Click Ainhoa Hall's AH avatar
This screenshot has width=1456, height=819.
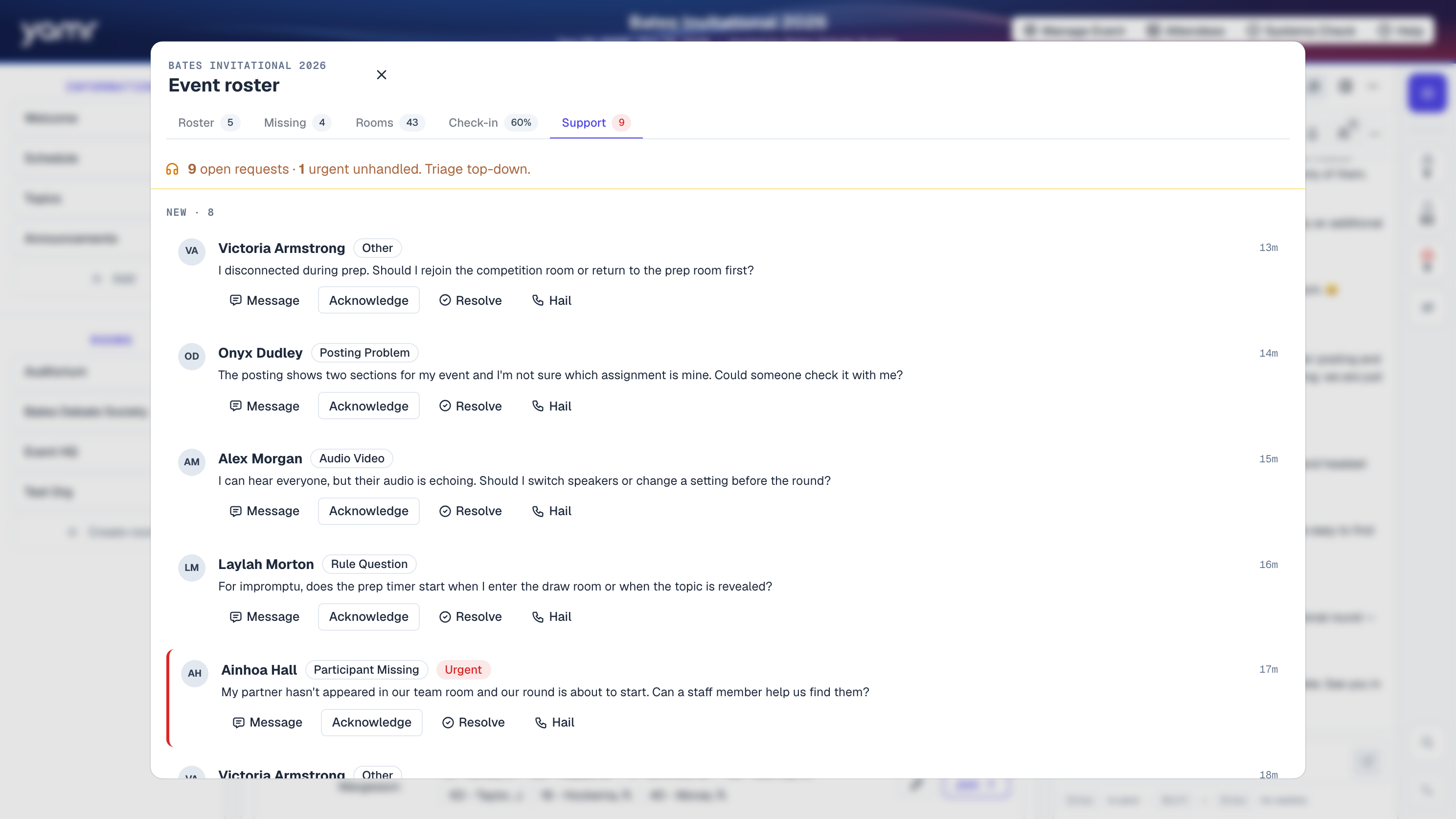194,673
